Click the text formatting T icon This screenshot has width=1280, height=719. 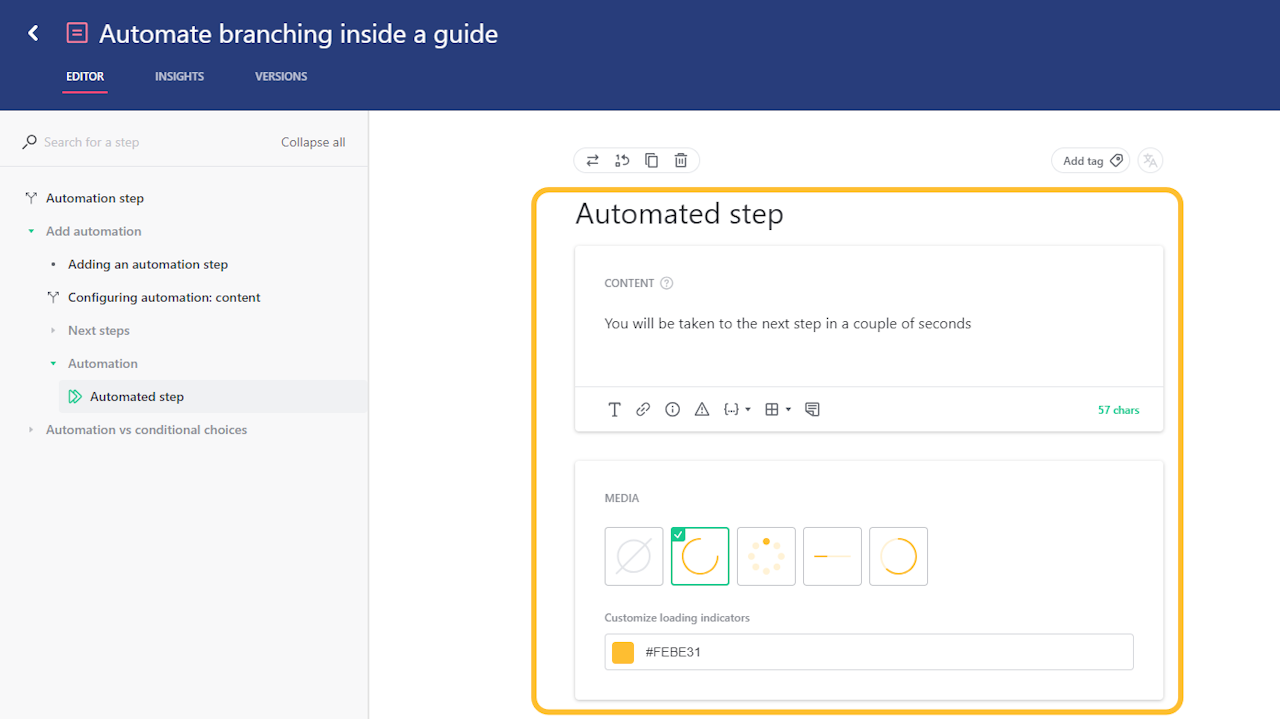pyautogui.click(x=614, y=409)
